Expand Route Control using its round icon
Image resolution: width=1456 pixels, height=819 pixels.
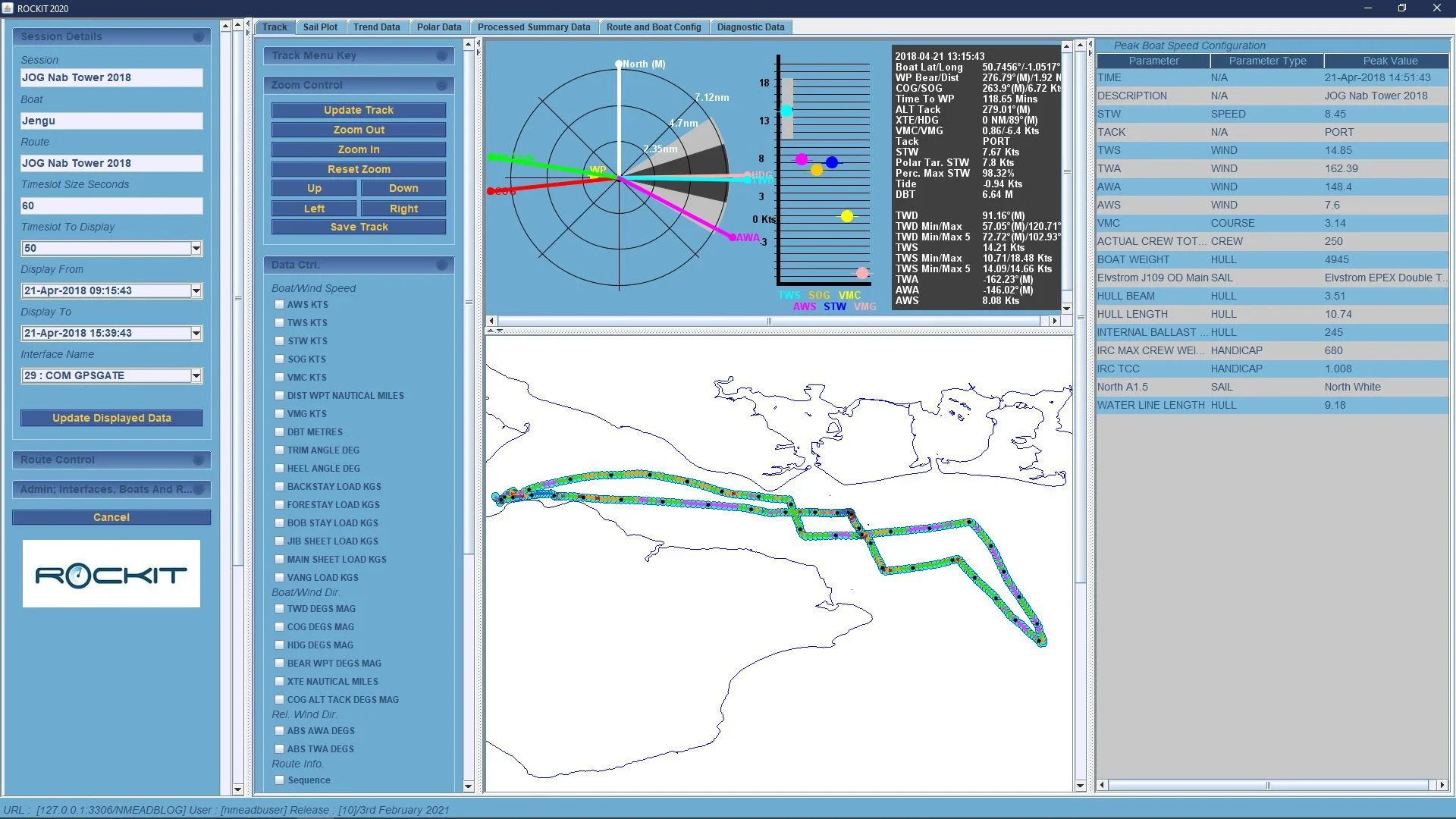(198, 460)
